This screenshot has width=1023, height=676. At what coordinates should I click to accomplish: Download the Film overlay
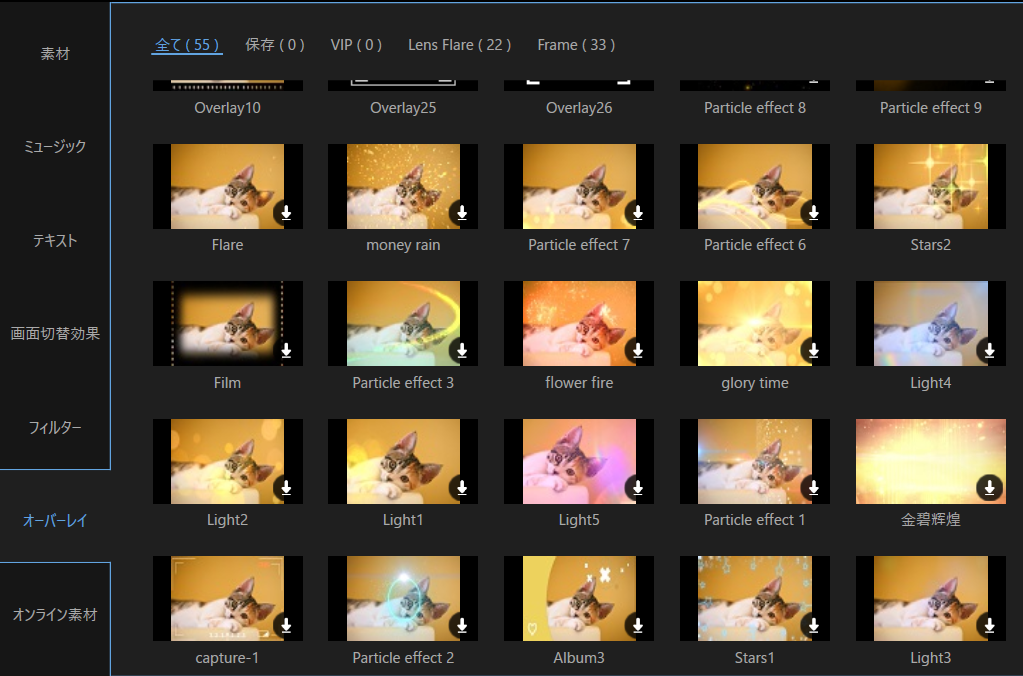pos(286,350)
